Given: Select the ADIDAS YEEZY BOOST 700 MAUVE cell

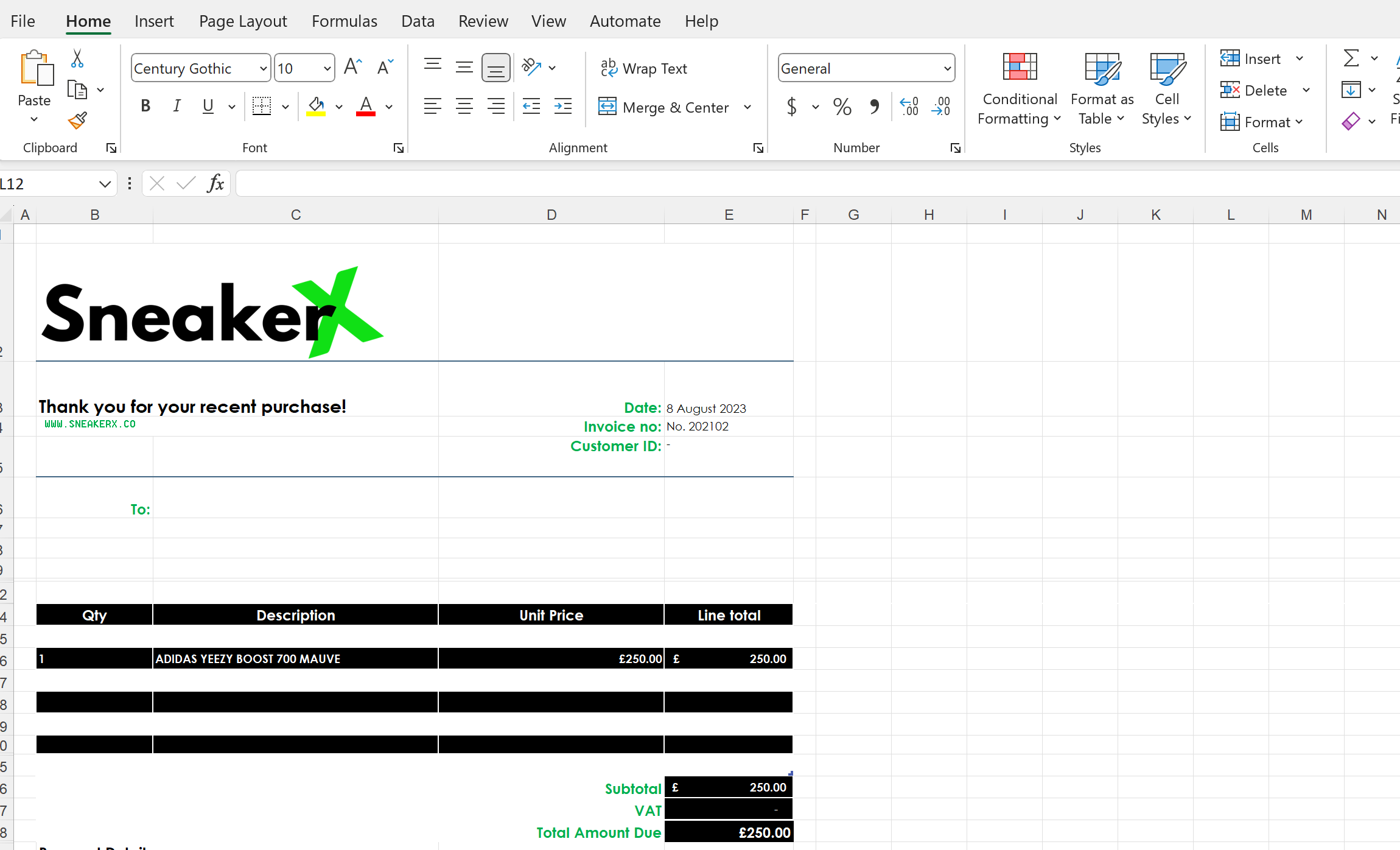Looking at the screenshot, I should coord(295,658).
